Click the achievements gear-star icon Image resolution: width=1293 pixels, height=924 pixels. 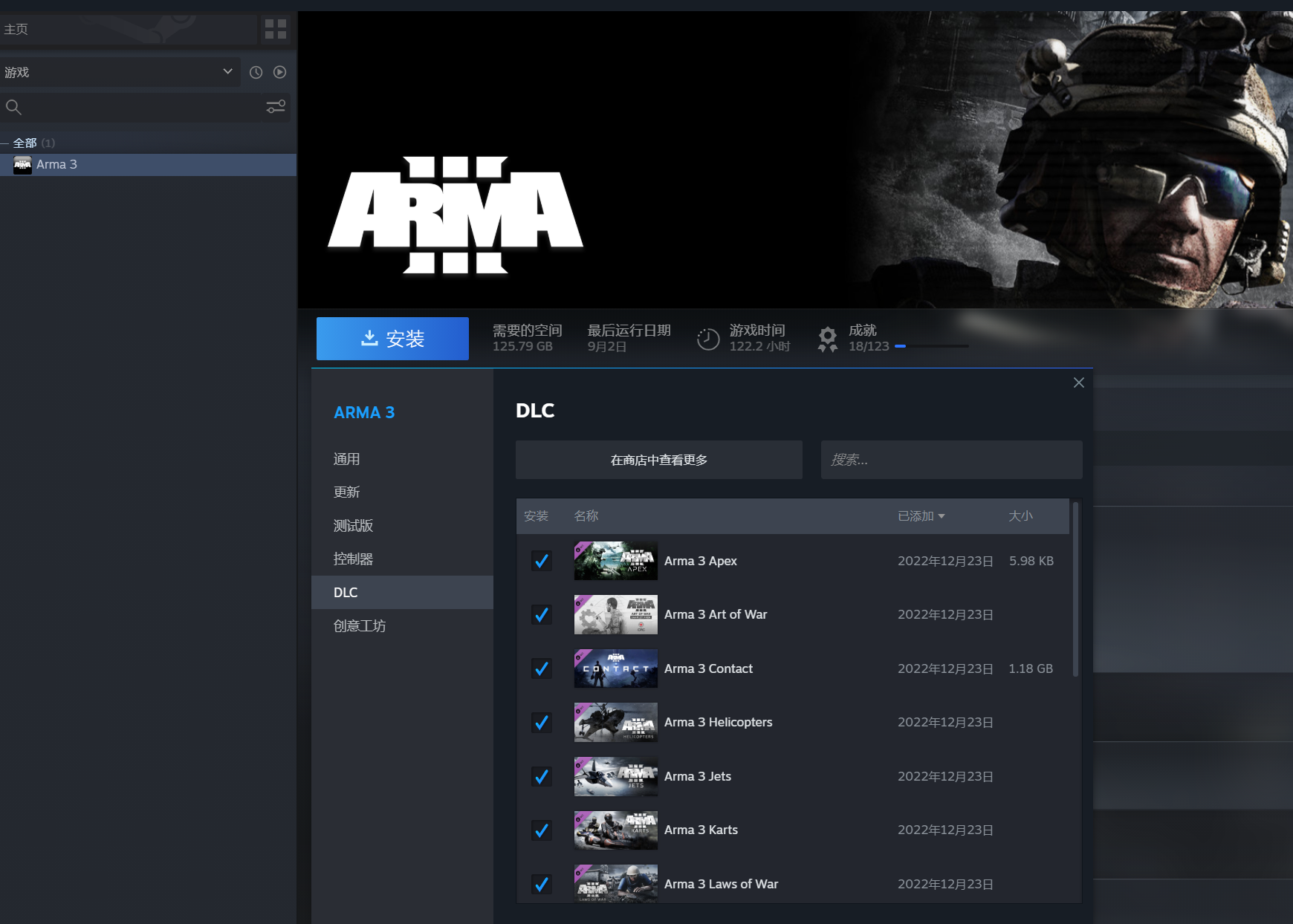coord(827,339)
